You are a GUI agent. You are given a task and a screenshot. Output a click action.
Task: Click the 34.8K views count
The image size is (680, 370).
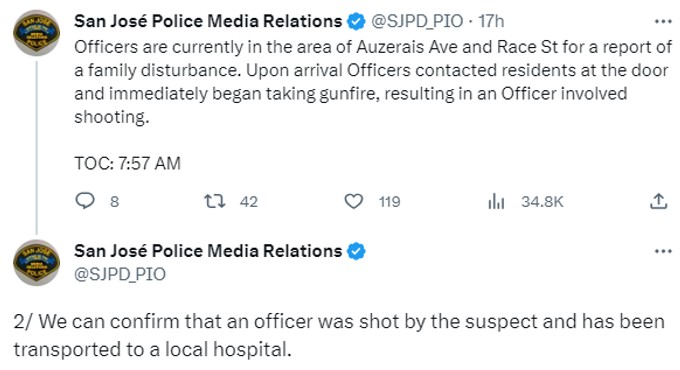[x=542, y=202]
